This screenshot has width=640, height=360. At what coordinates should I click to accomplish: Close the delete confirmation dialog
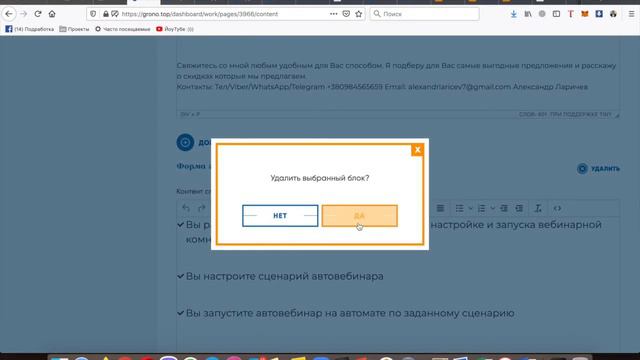tap(417, 150)
